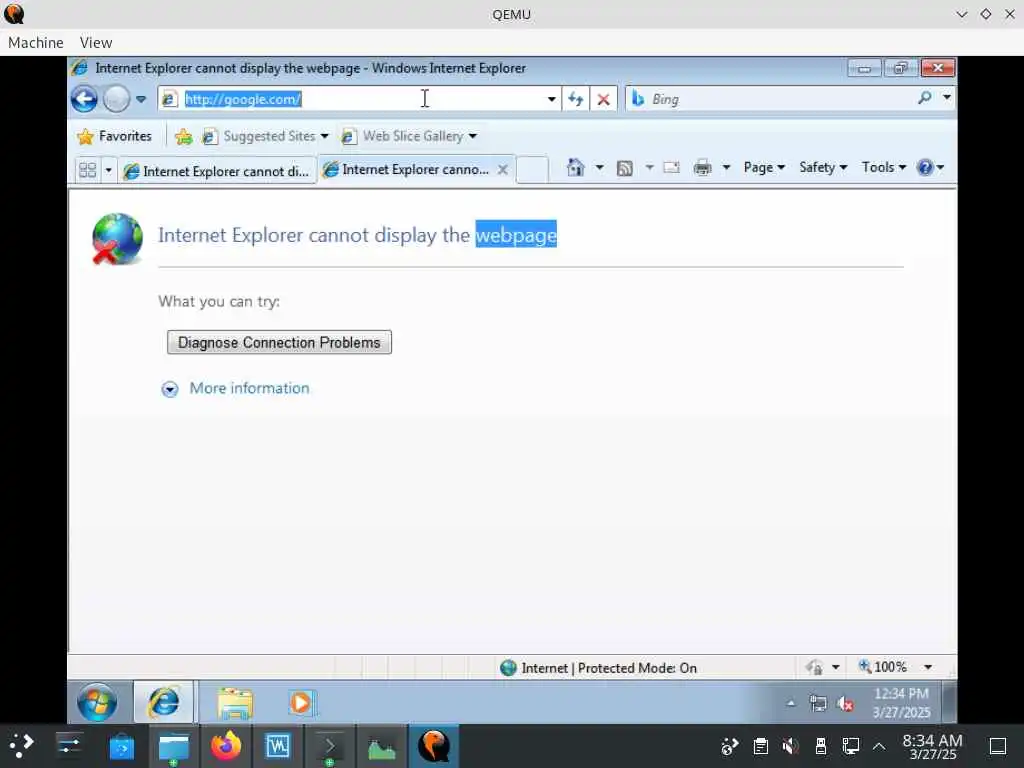
Task: Click QEMU icon in host taskbar
Action: point(434,746)
